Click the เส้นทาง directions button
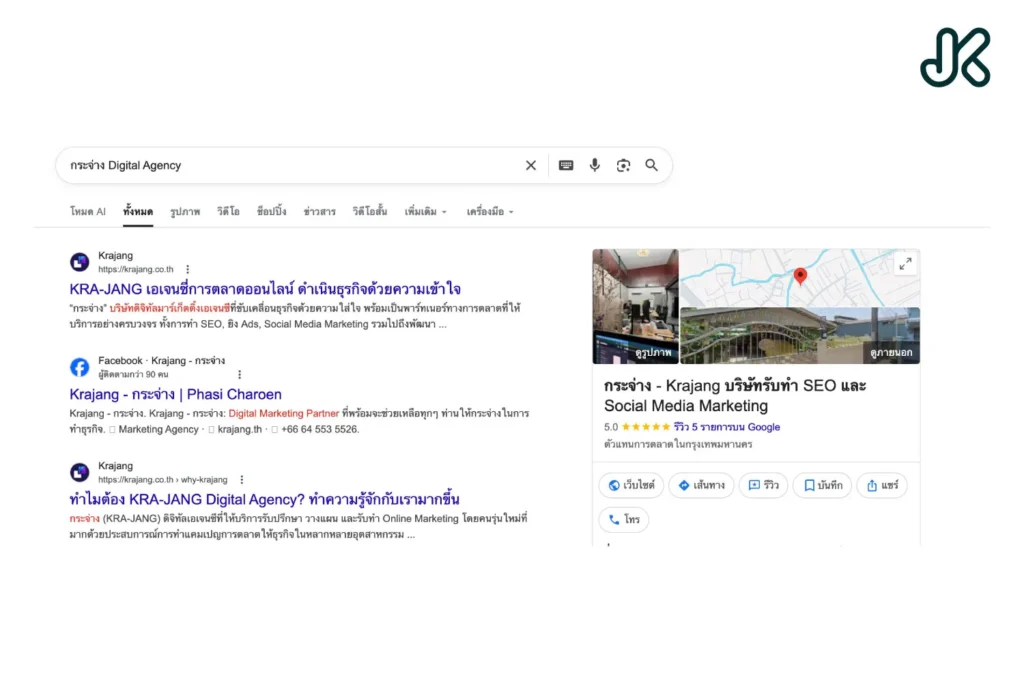Viewport: 1024px width, 683px height. (x=701, y=485)
